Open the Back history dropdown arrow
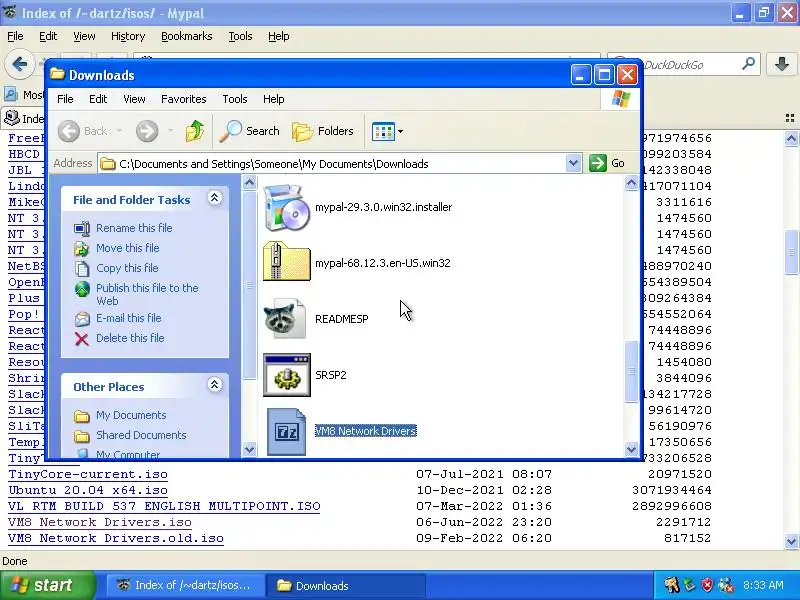 click(119, 132)
